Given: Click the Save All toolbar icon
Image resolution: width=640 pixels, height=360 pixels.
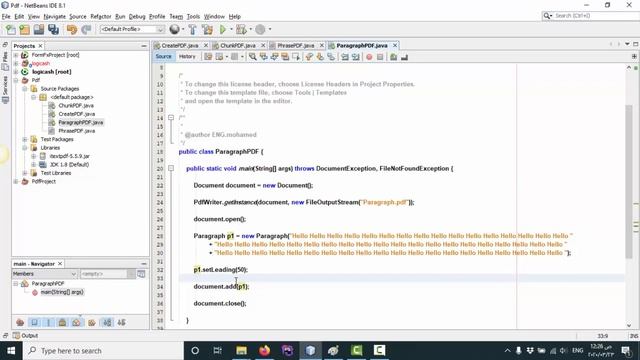Looking at the screenshot, I should [x=53, y=29].
